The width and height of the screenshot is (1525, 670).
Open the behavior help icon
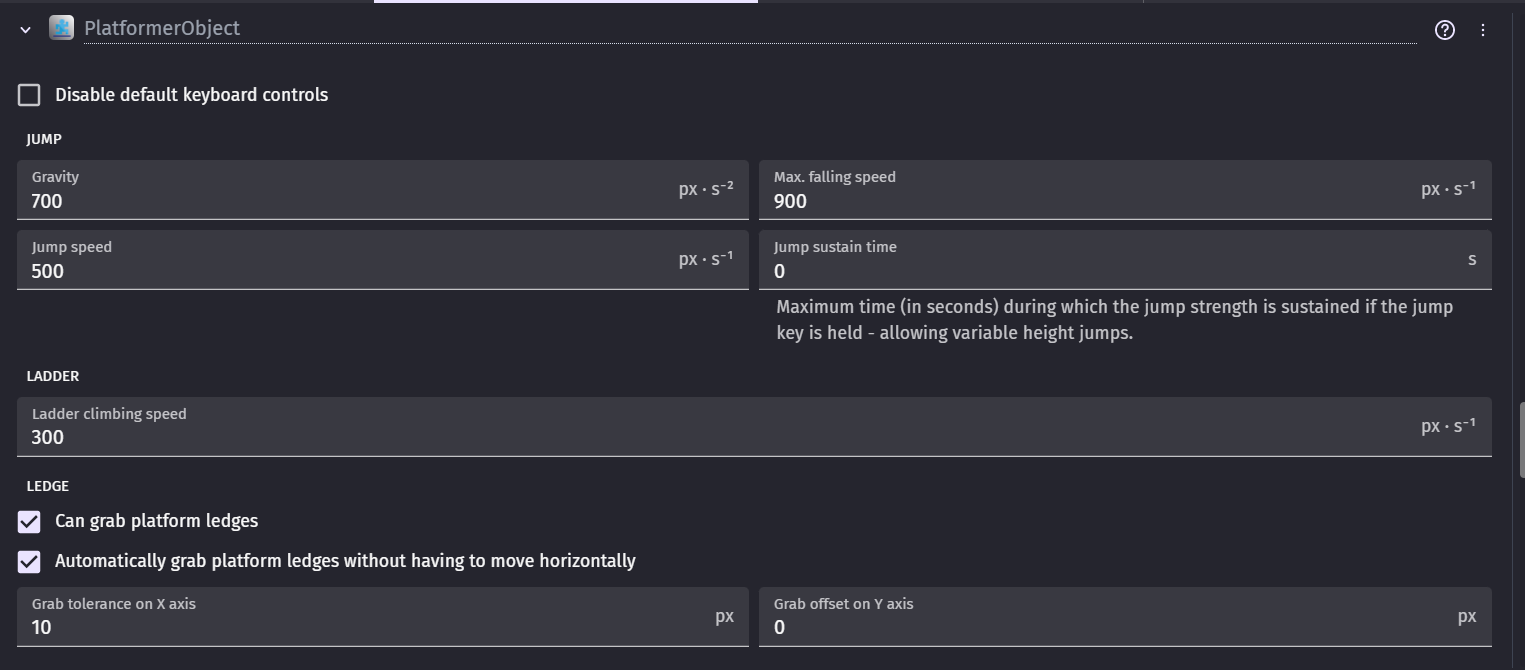(1444, 30)
